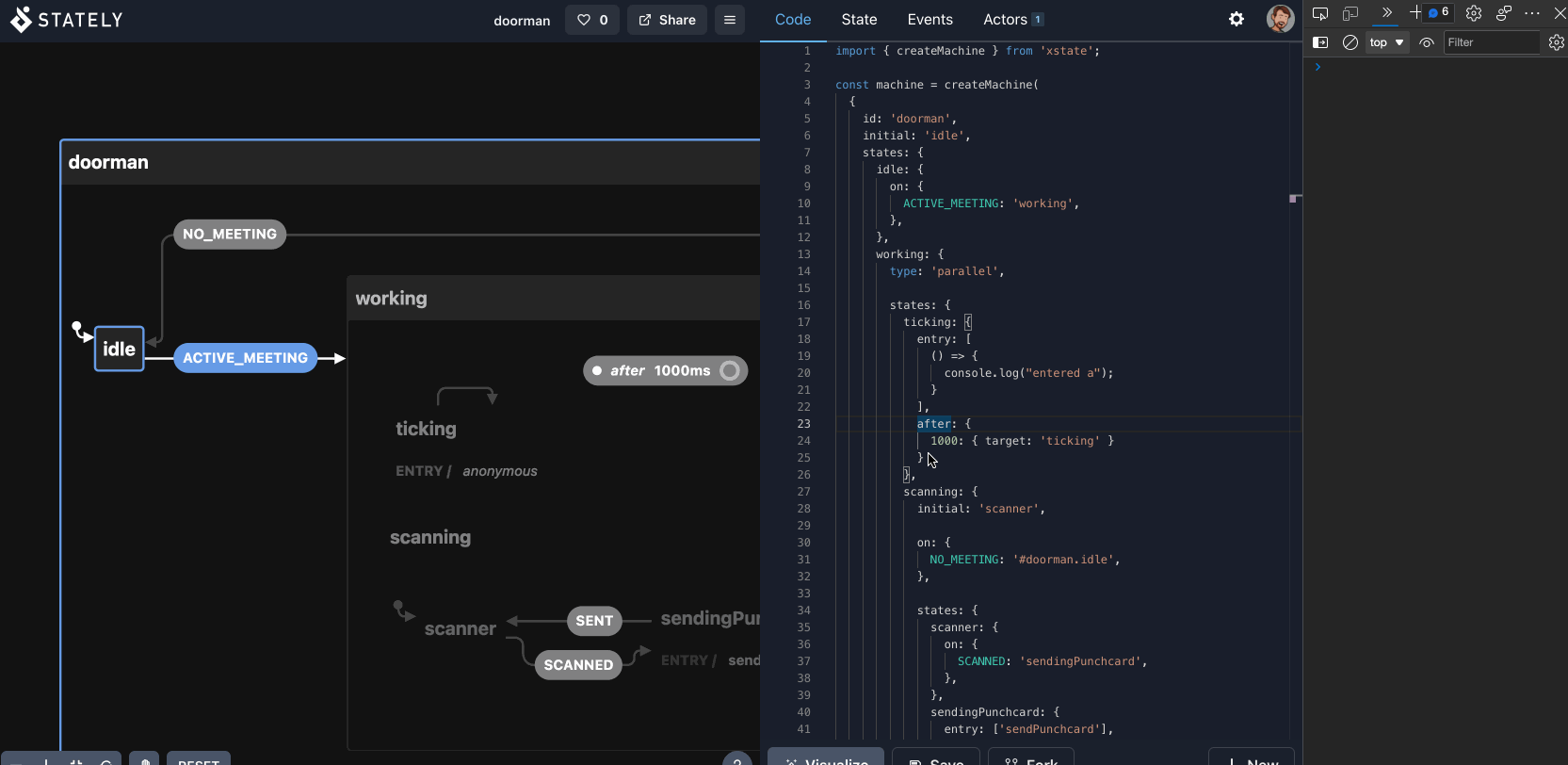This screenshot has height=765, width=1568.
Task: Click the Visualize button
Action: [x=826, y=757]
